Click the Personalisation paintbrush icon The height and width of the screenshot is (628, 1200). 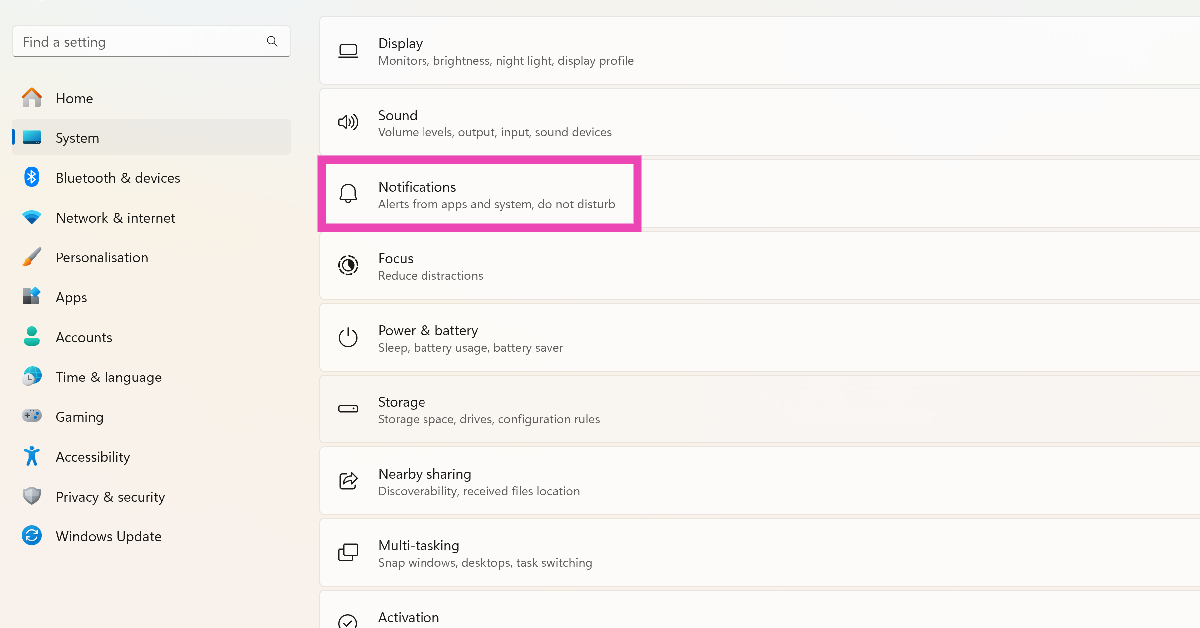pos(32,257)
